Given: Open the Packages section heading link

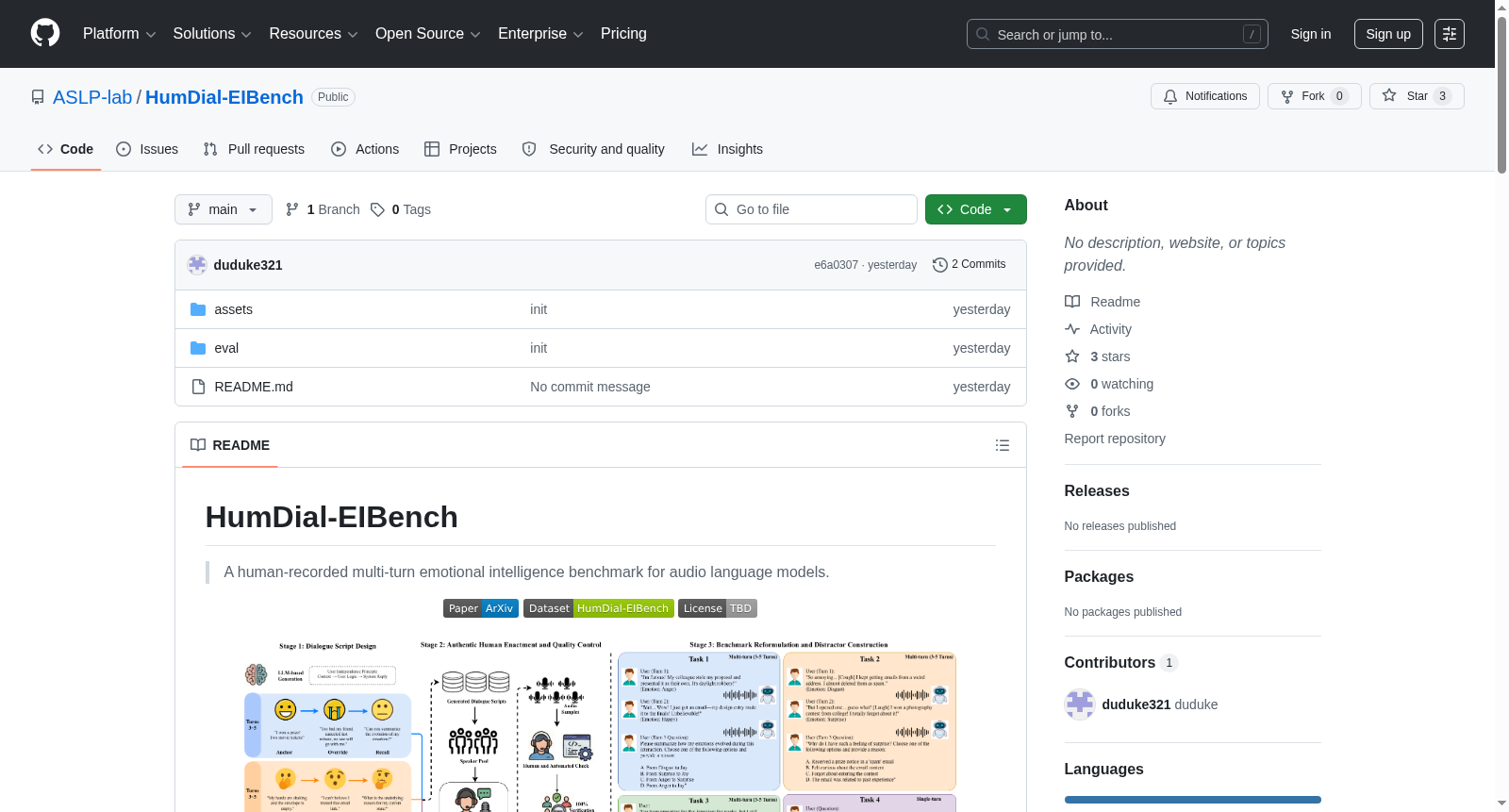Looking at the screenshot, I should click(x=1099, y=577).
